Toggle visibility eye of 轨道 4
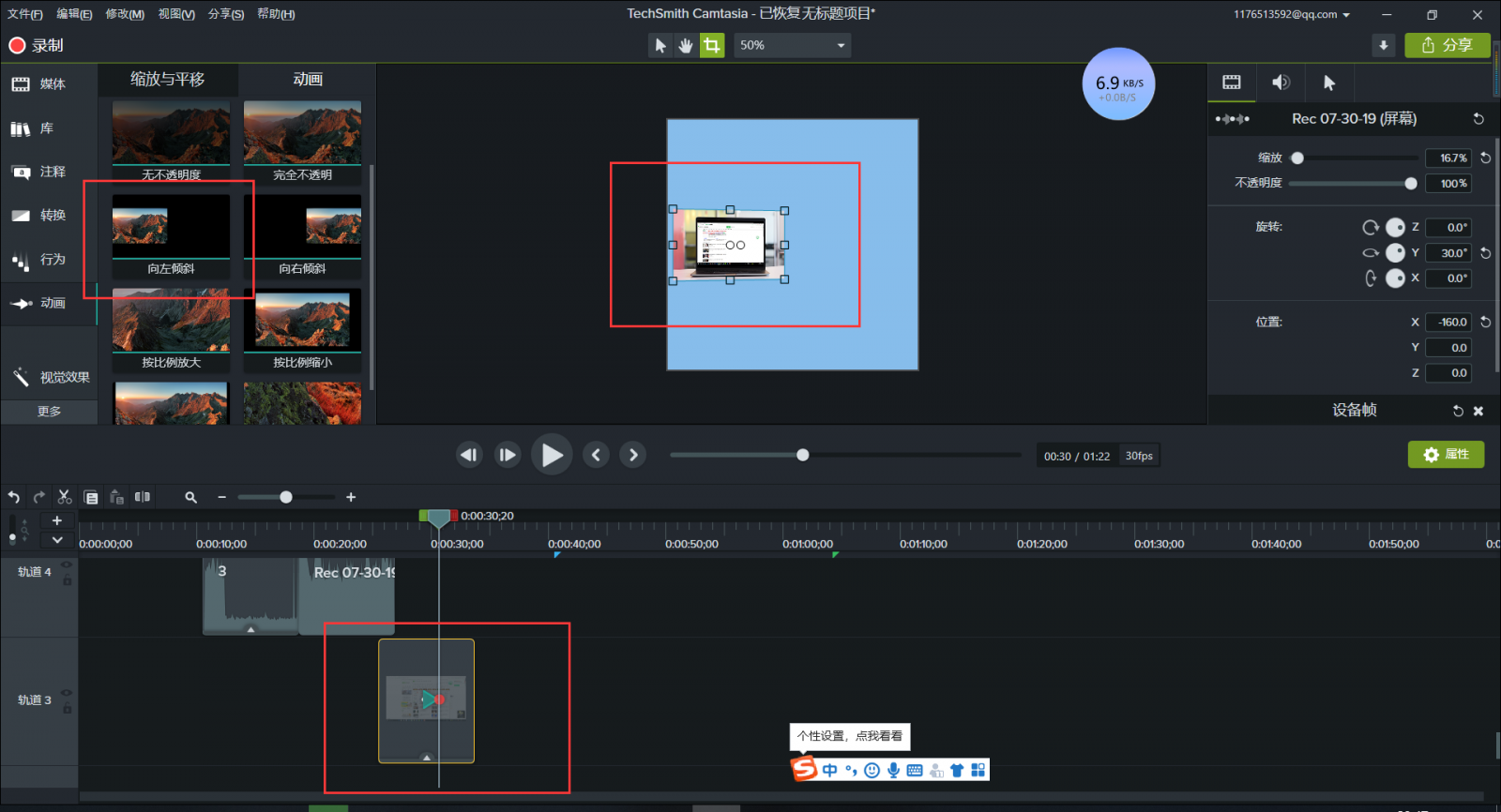The image size is (1501, 812). click(x=67, y=564)
